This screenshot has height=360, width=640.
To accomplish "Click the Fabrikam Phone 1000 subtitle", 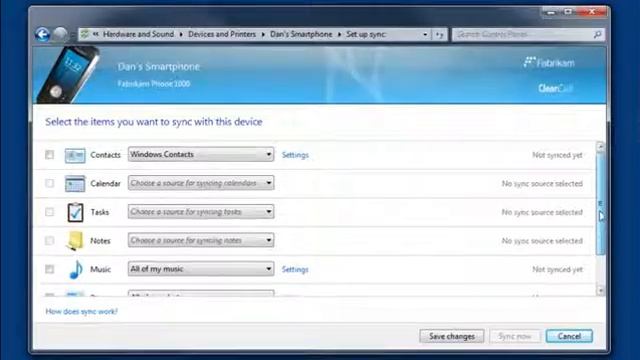I will coord(154,84).
